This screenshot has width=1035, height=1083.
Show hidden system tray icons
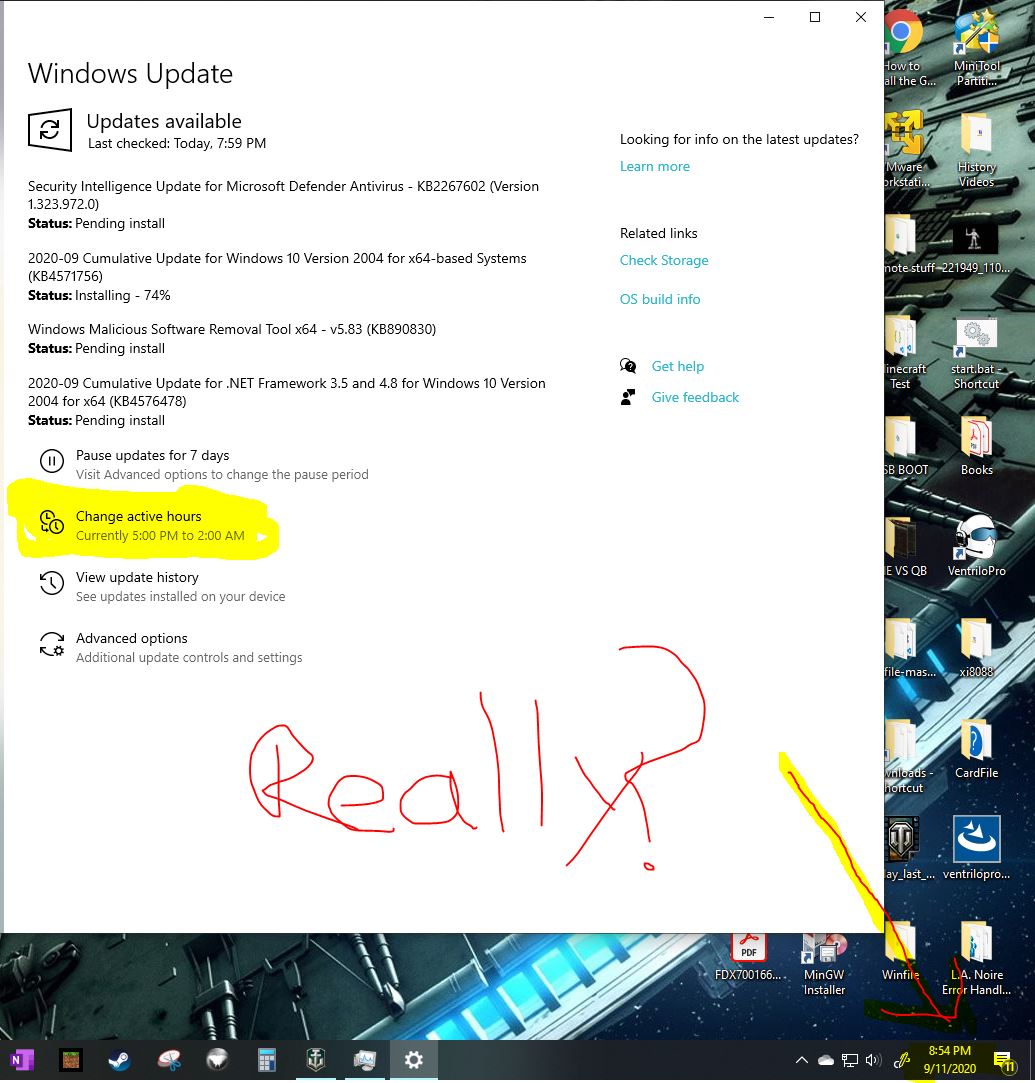click(802, 1060)
